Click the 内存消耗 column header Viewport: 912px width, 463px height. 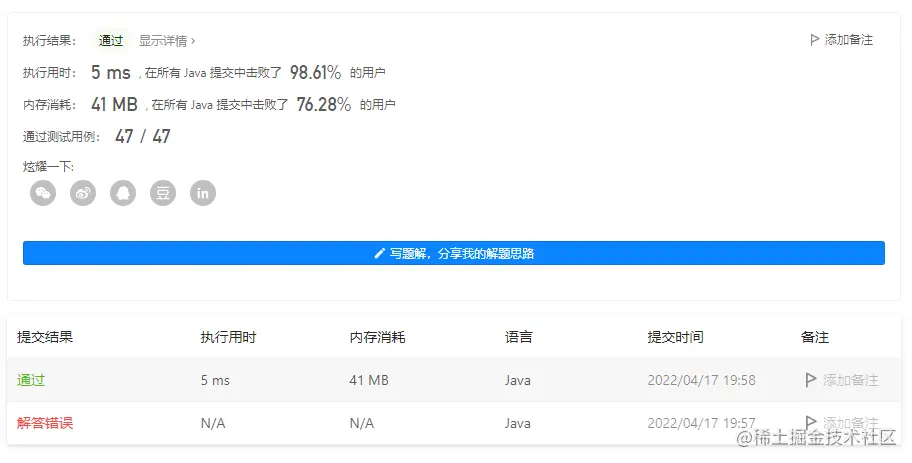tap(377, 337)
